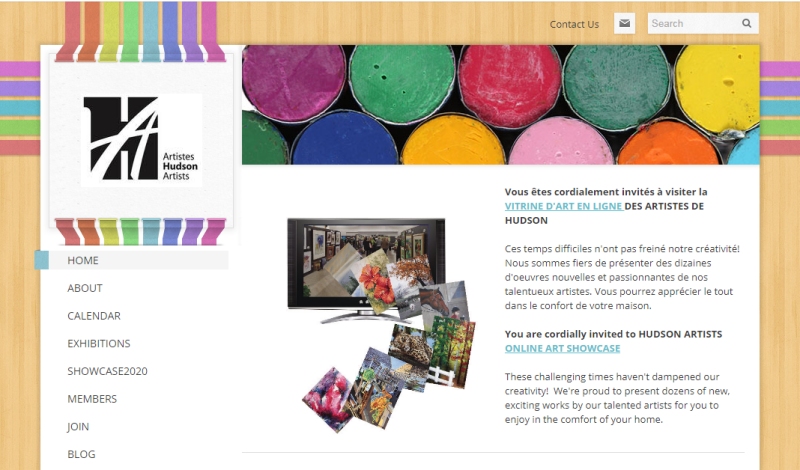Open the BLOG page
This screenshot has height=470, width=800.
tap(81, 454)
